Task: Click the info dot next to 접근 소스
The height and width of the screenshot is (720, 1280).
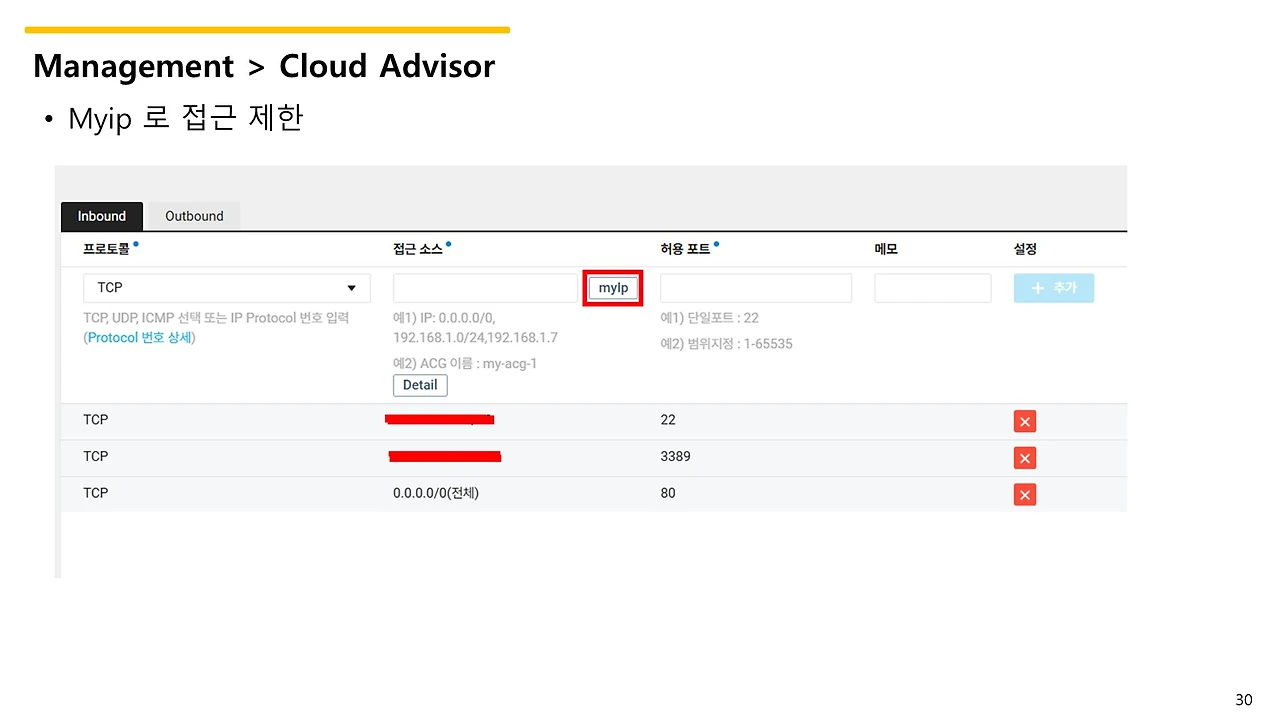Action: 449,243
